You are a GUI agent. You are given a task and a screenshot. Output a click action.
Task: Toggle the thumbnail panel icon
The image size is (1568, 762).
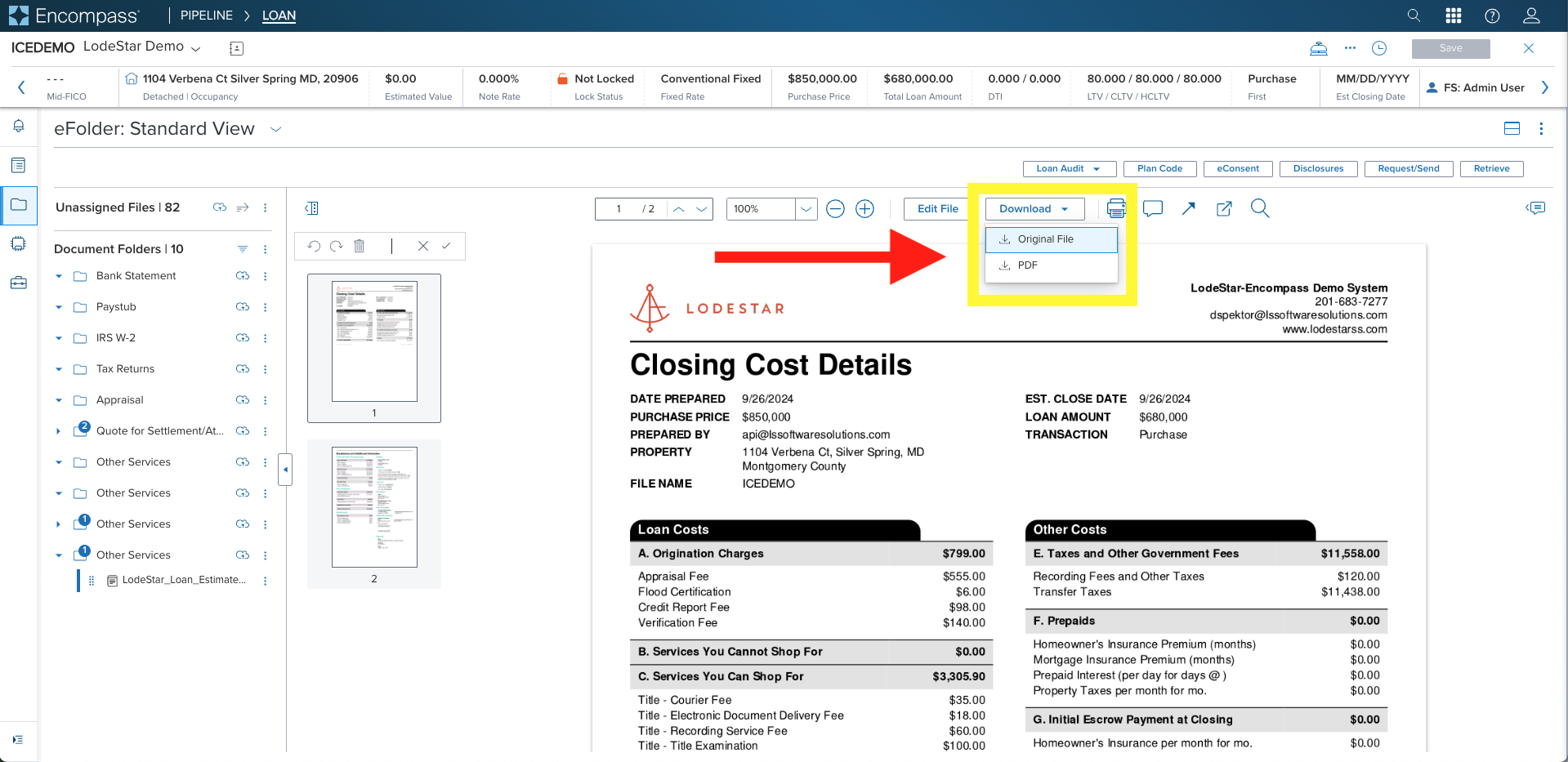[311, 208]
